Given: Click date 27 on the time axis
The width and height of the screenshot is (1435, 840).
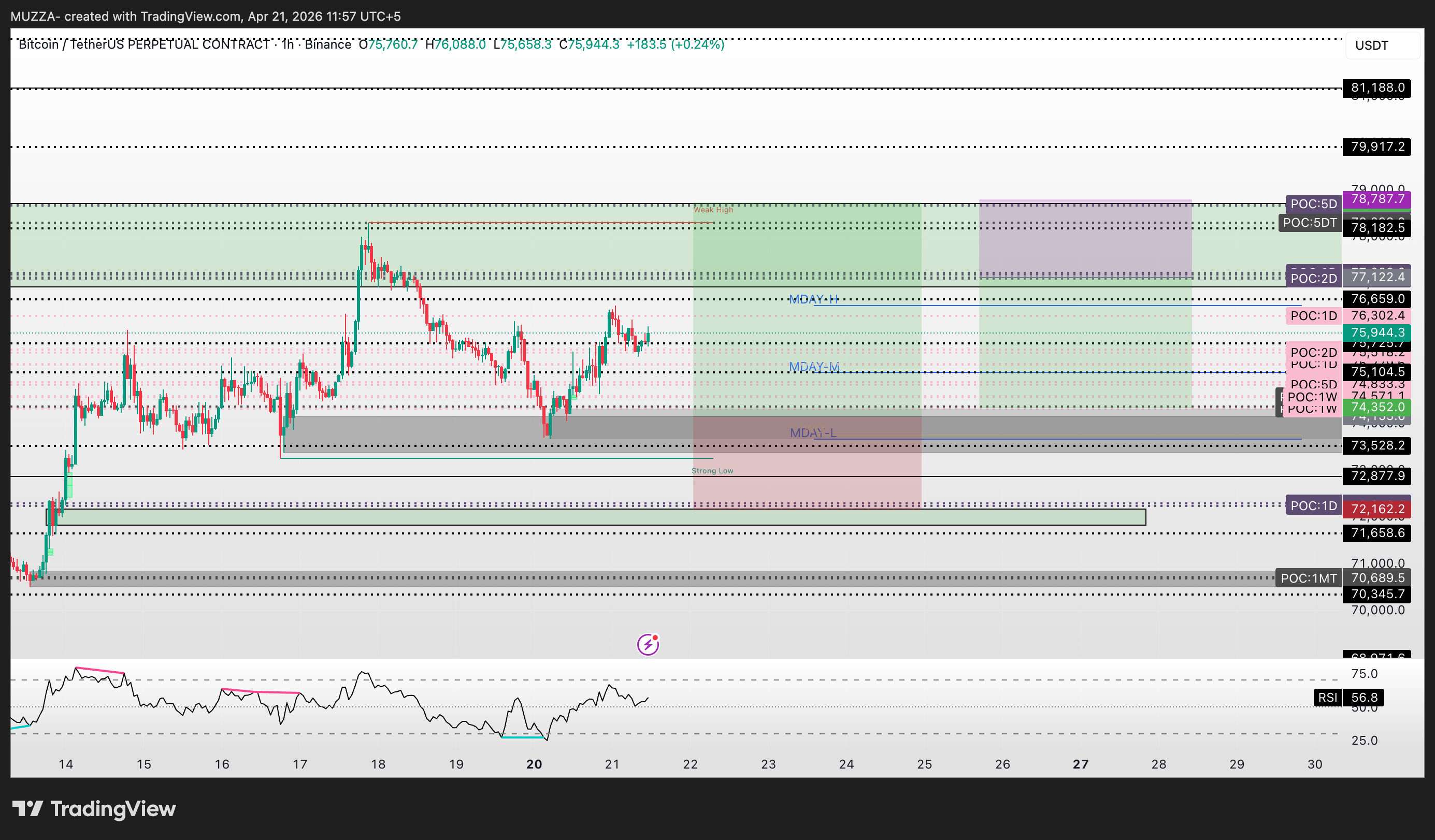Looking at the screenshot, I should coord(1080,764).
